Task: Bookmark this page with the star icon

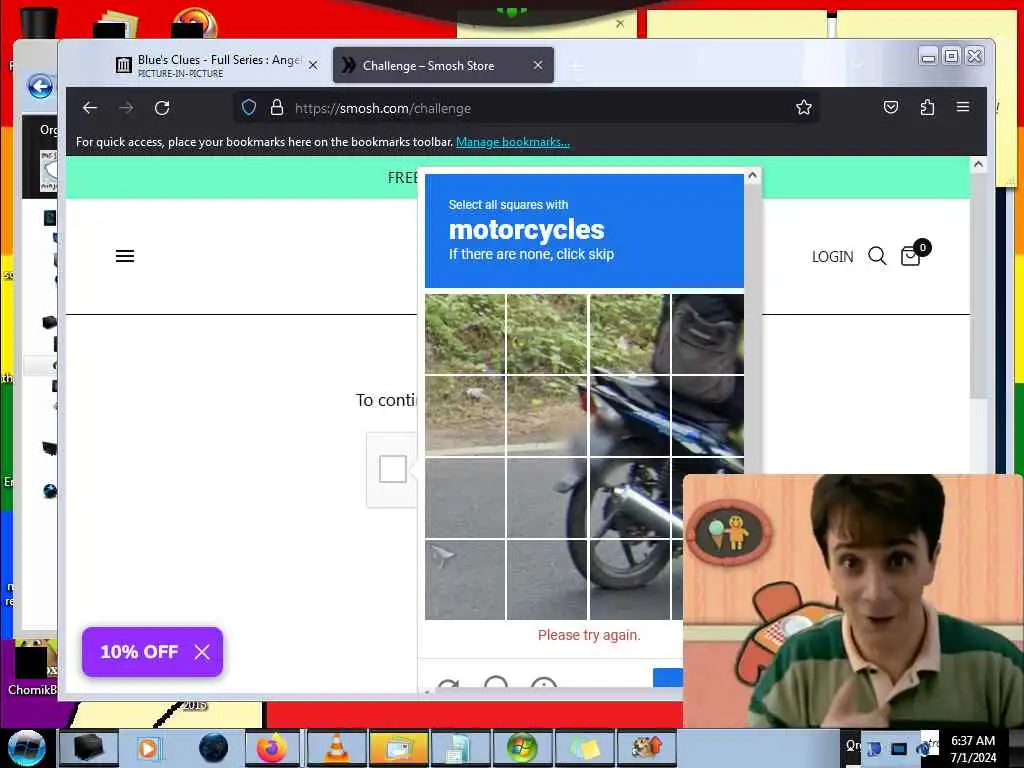Action: click(804, 108)
